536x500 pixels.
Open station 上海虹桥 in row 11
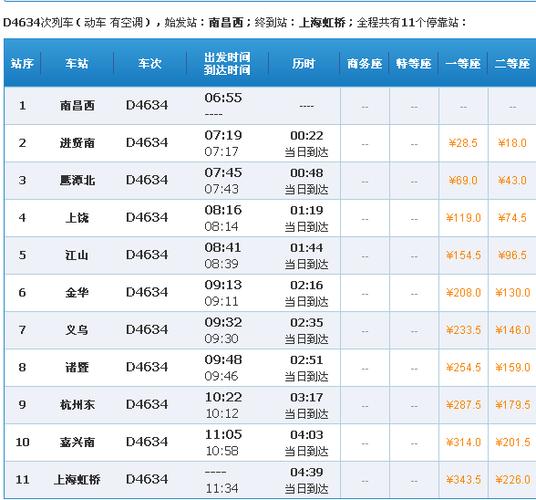click(77, 479)
